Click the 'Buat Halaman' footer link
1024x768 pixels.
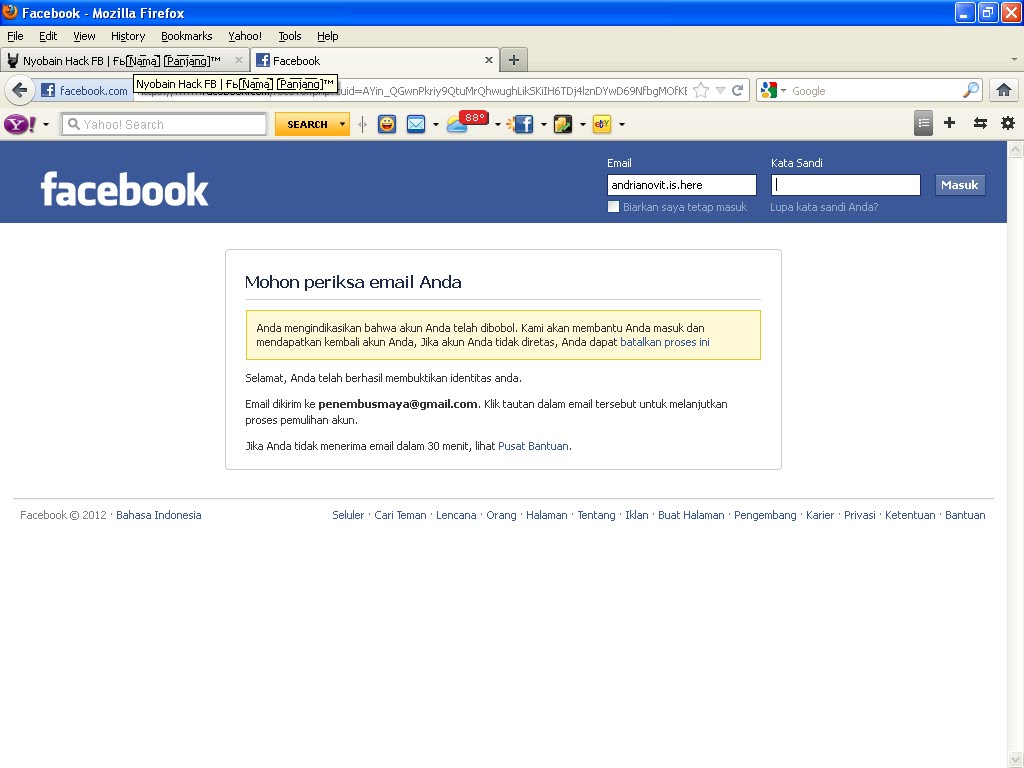[691, 515]
